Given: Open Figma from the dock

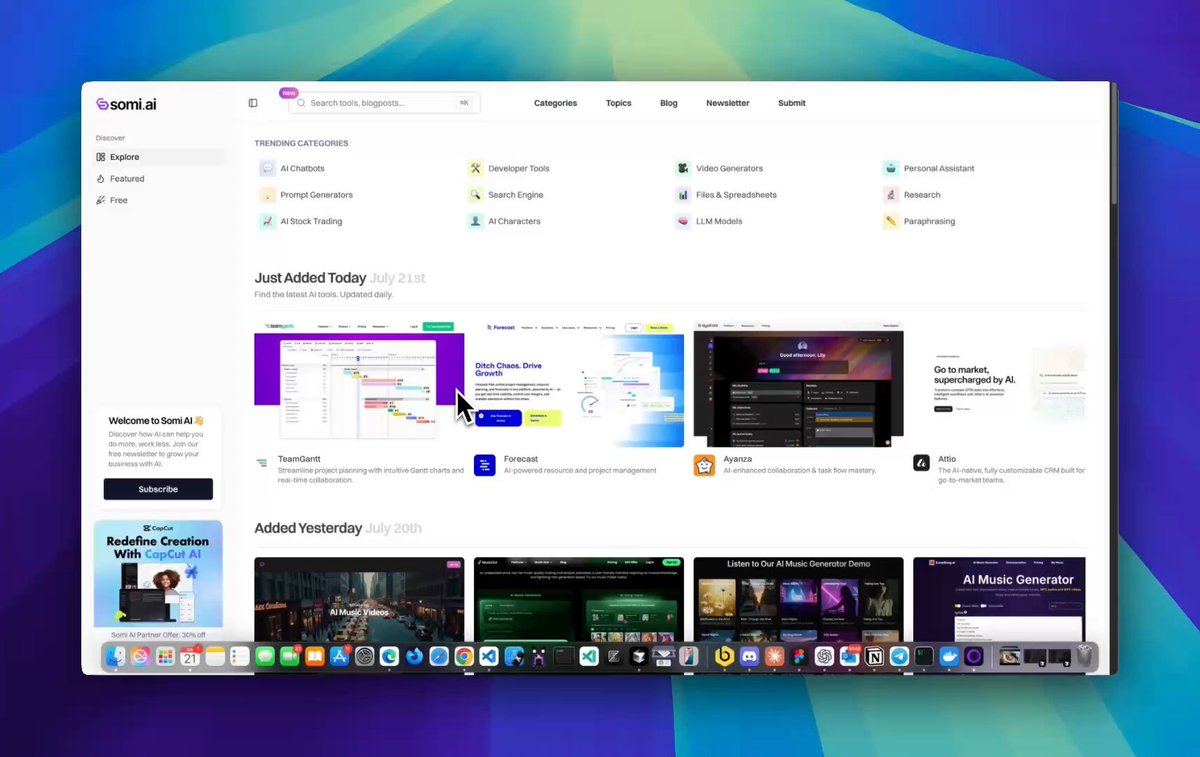Looking at the screenshot, I should click(x=799, y=656).
